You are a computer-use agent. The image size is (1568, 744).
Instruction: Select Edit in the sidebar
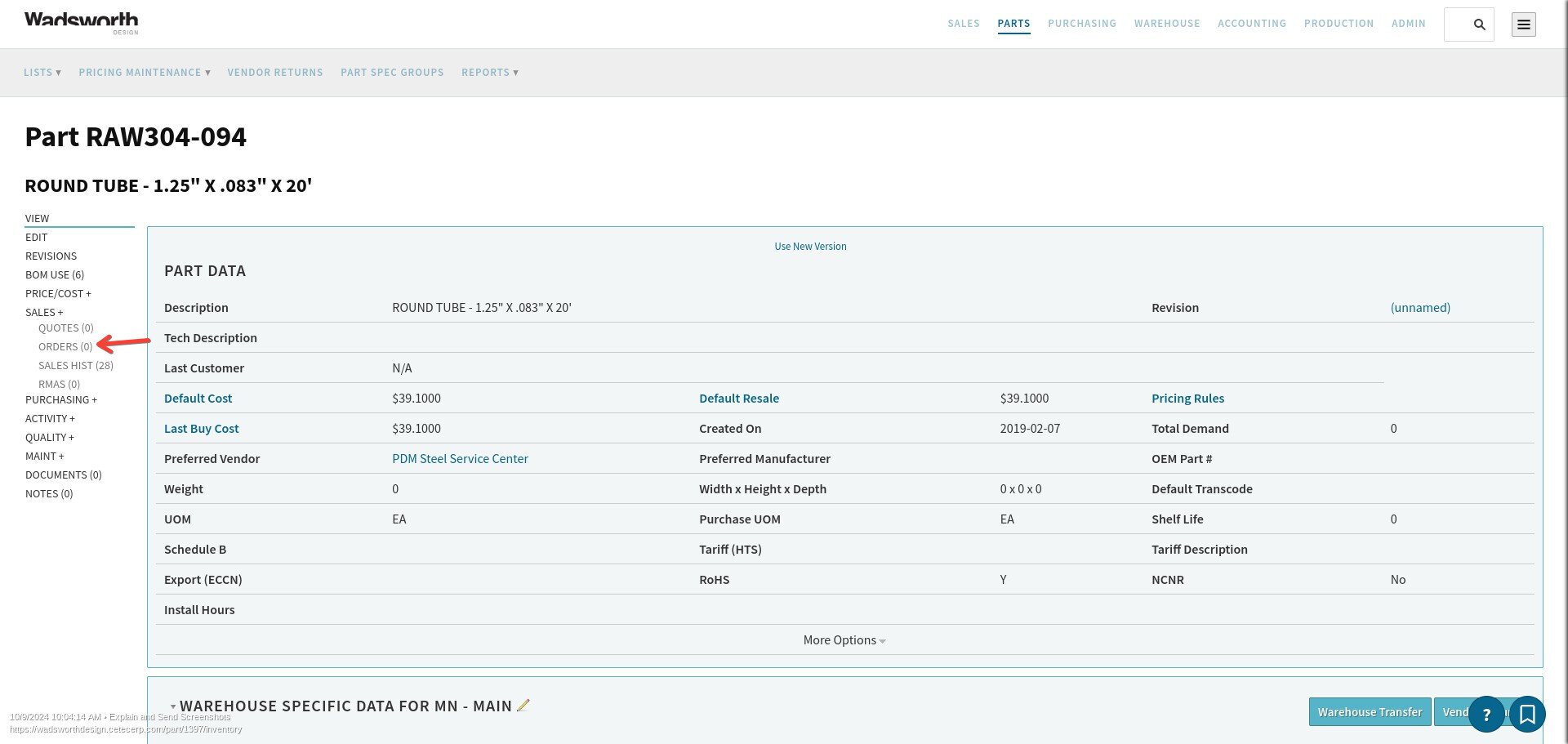click(37, 237)
